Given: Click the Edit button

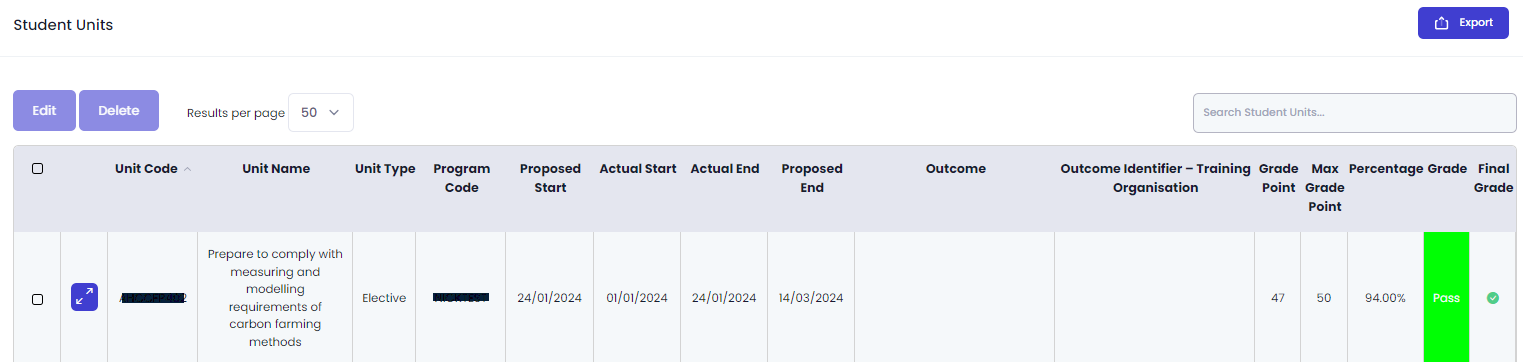Looking at the screenshot, I should [x=44, y=111].
